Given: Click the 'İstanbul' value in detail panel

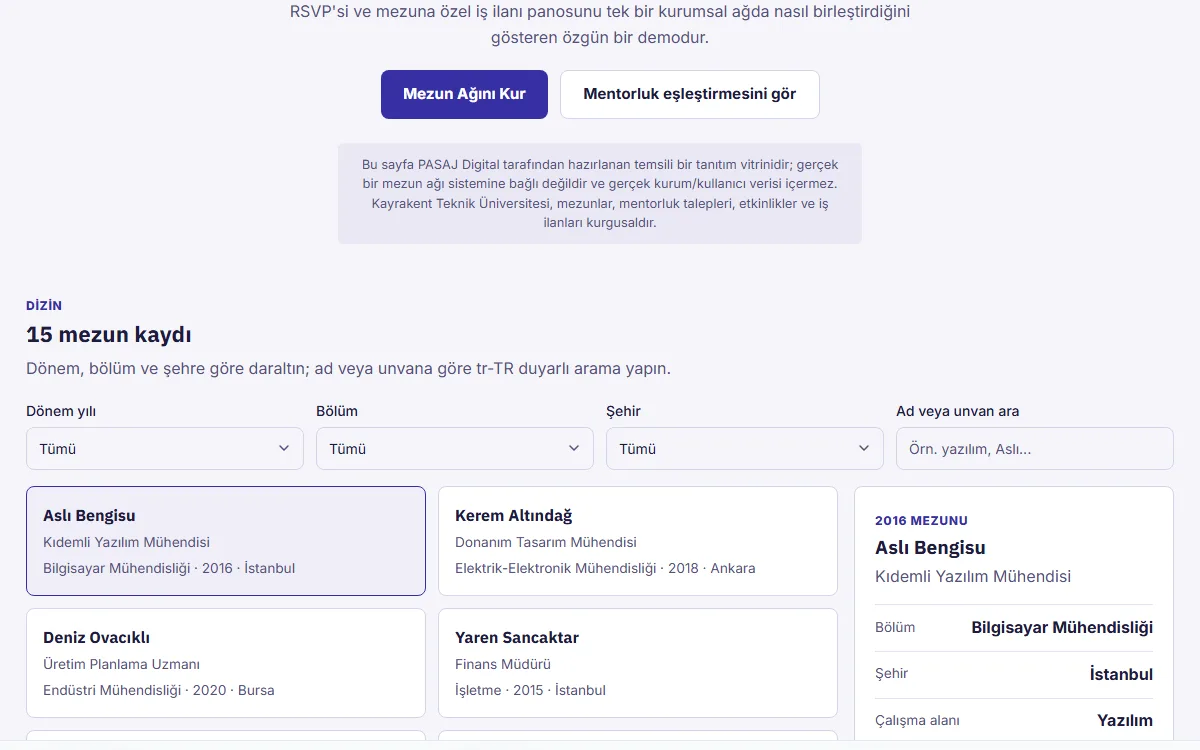Looking at the screenshot, I should coord(1121,675).
